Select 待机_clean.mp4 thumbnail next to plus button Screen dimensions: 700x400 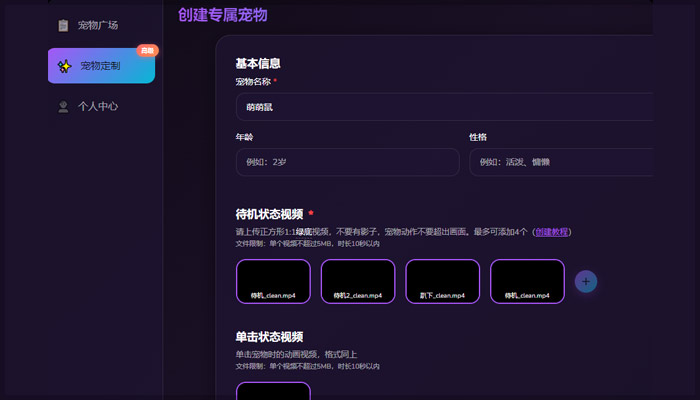527,281
